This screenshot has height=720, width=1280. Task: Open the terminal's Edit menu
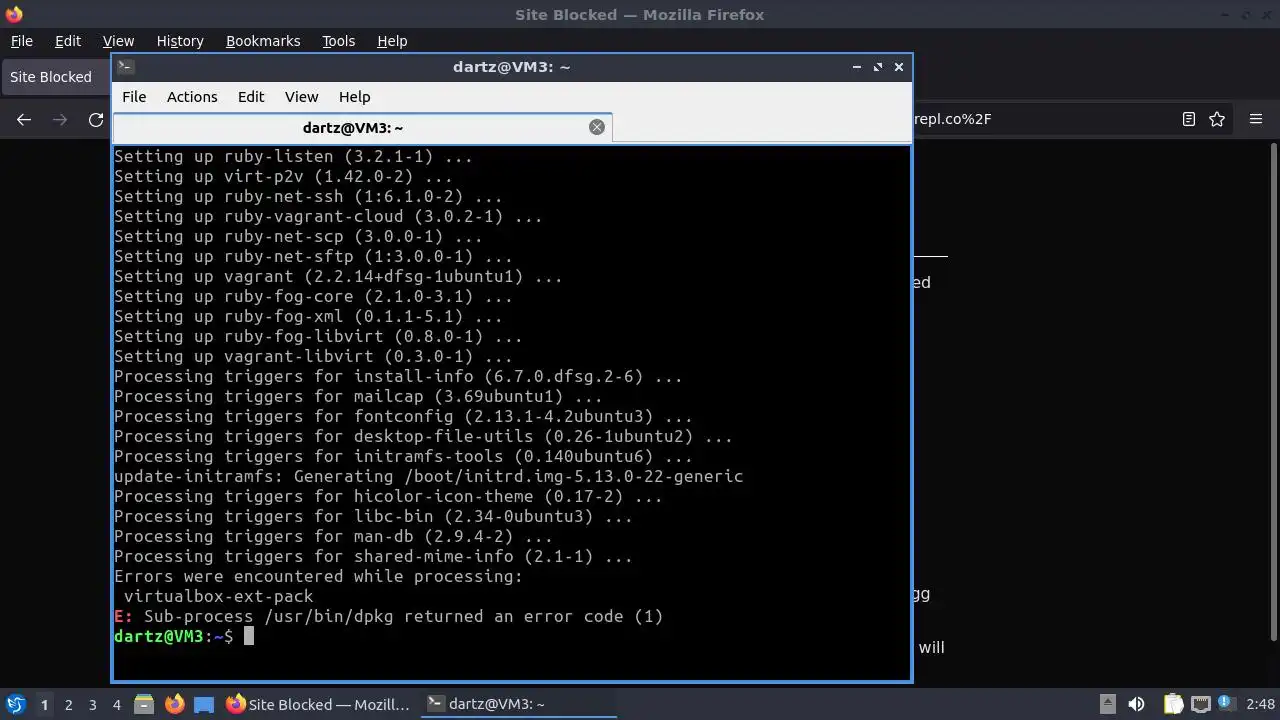click(x=251, y=97)
